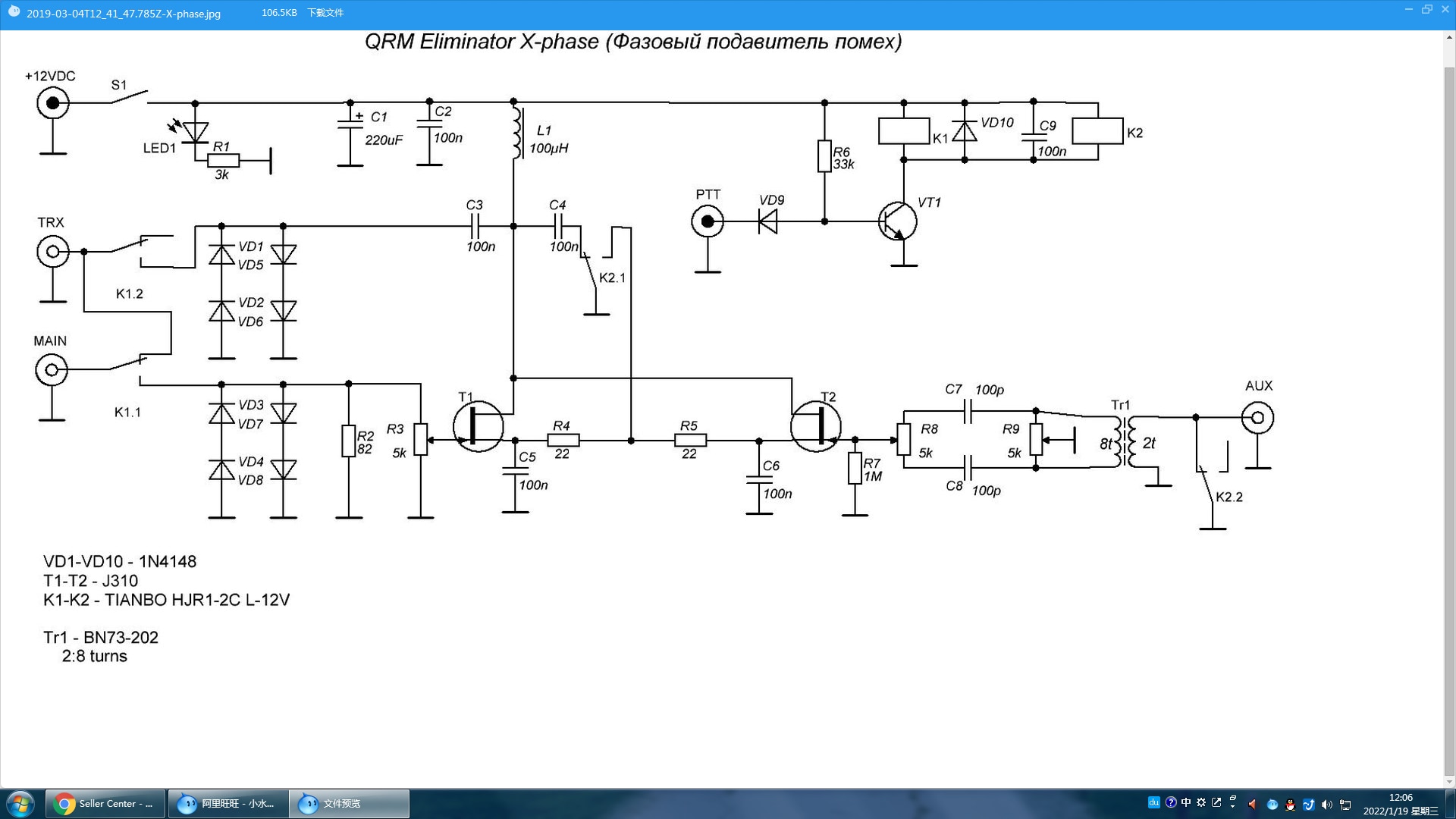Click the L1 100µH inductor label

[x=548, y=140]
